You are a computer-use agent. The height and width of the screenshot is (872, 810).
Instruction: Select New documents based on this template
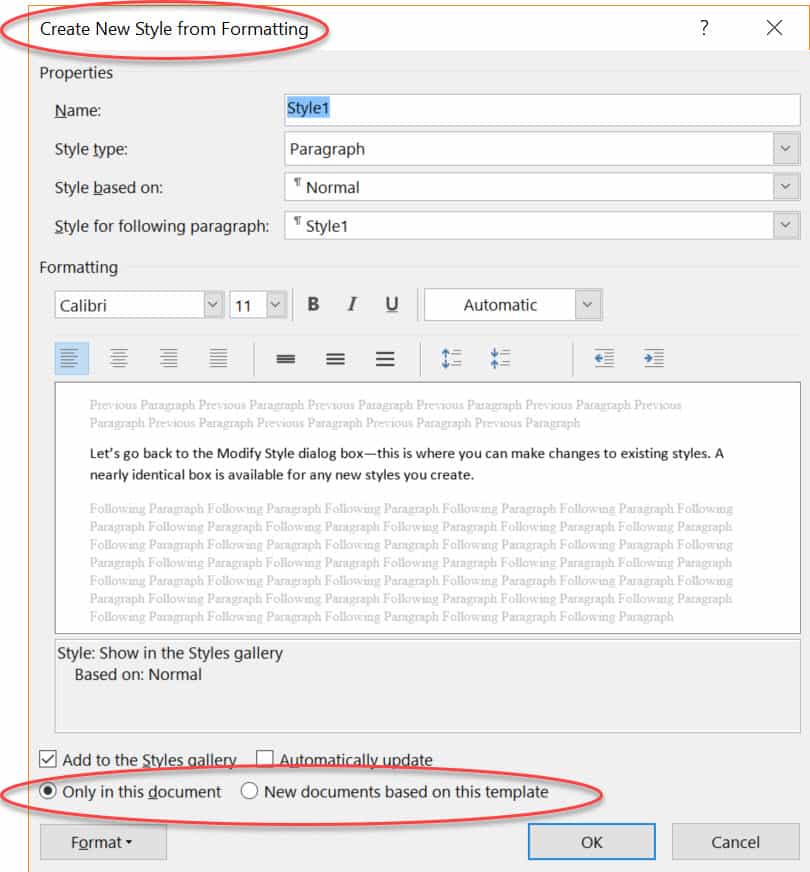point(249,791)
